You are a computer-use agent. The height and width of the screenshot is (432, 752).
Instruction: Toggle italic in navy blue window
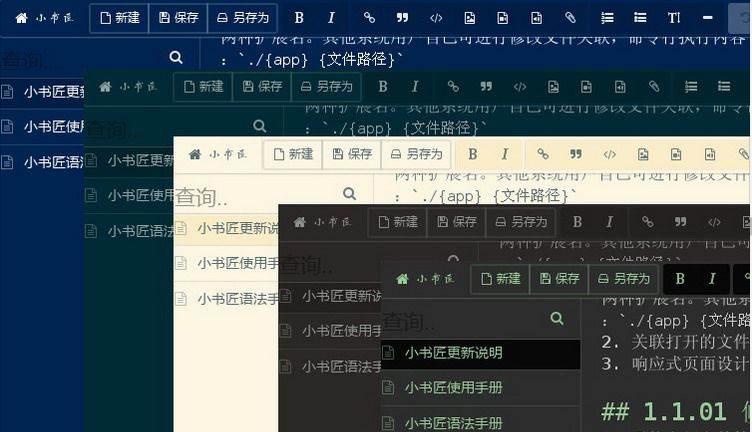[331, 18]
